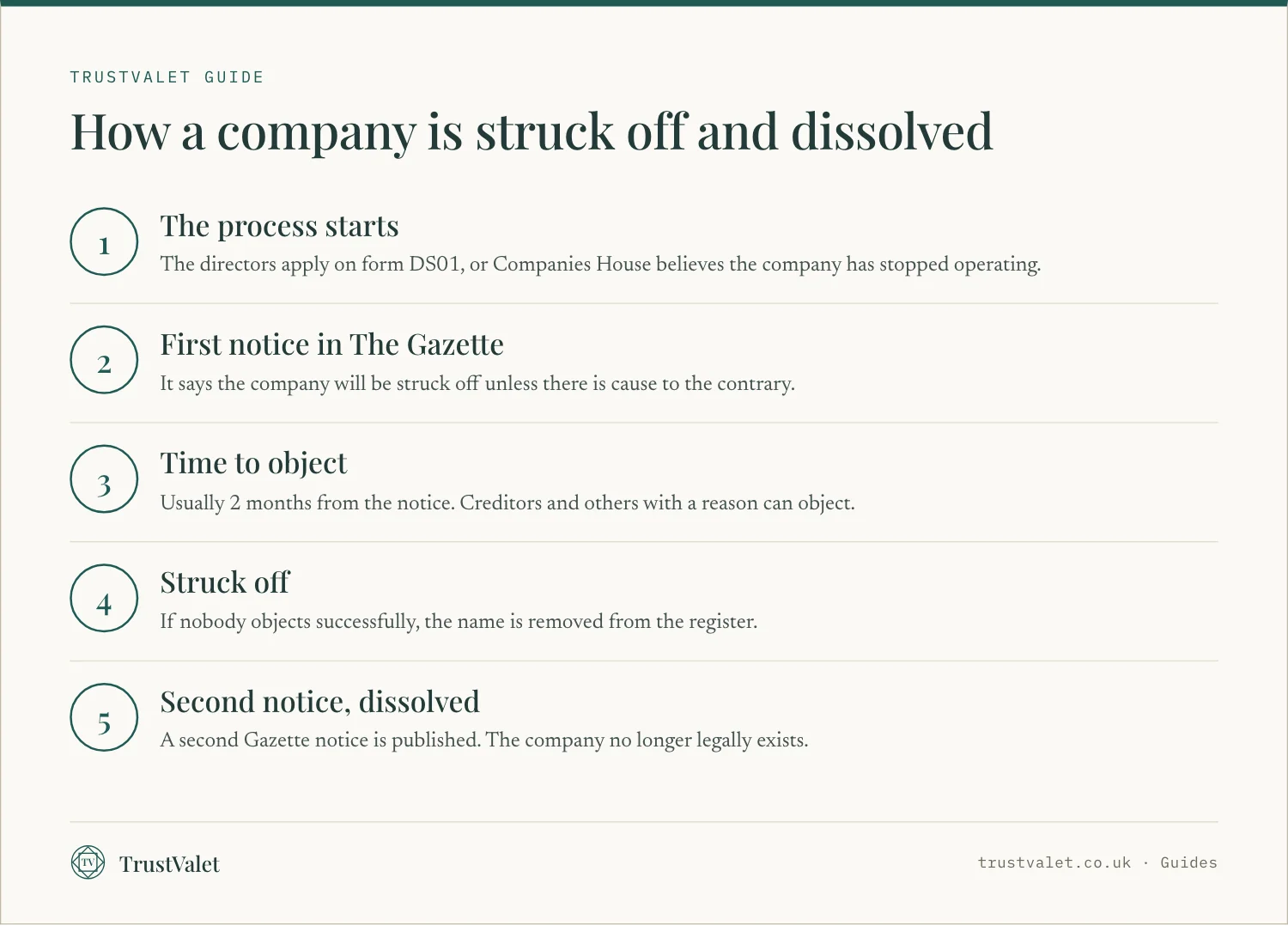Click the TrustValet hexagon logo icon
The image size is (1288, 926).
pos(88,862)
